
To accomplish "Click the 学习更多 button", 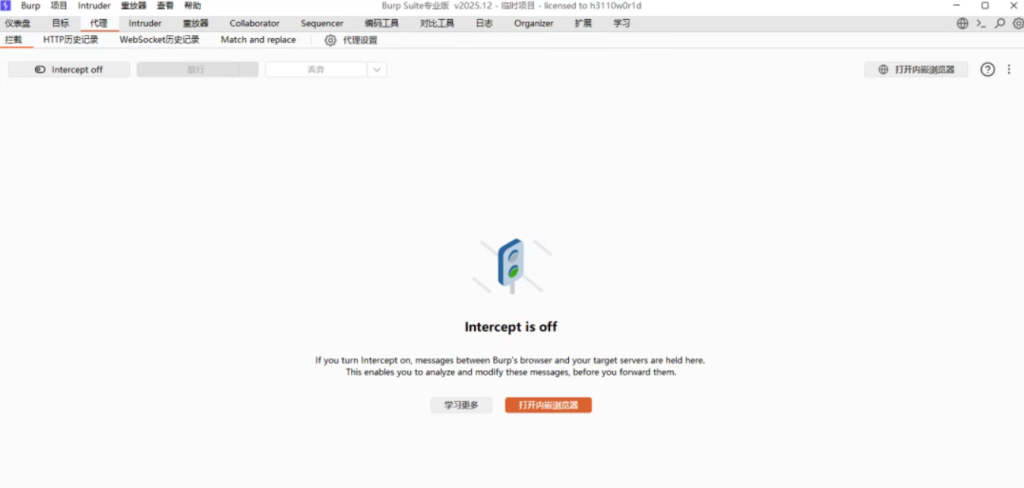I will pos(462,405).
